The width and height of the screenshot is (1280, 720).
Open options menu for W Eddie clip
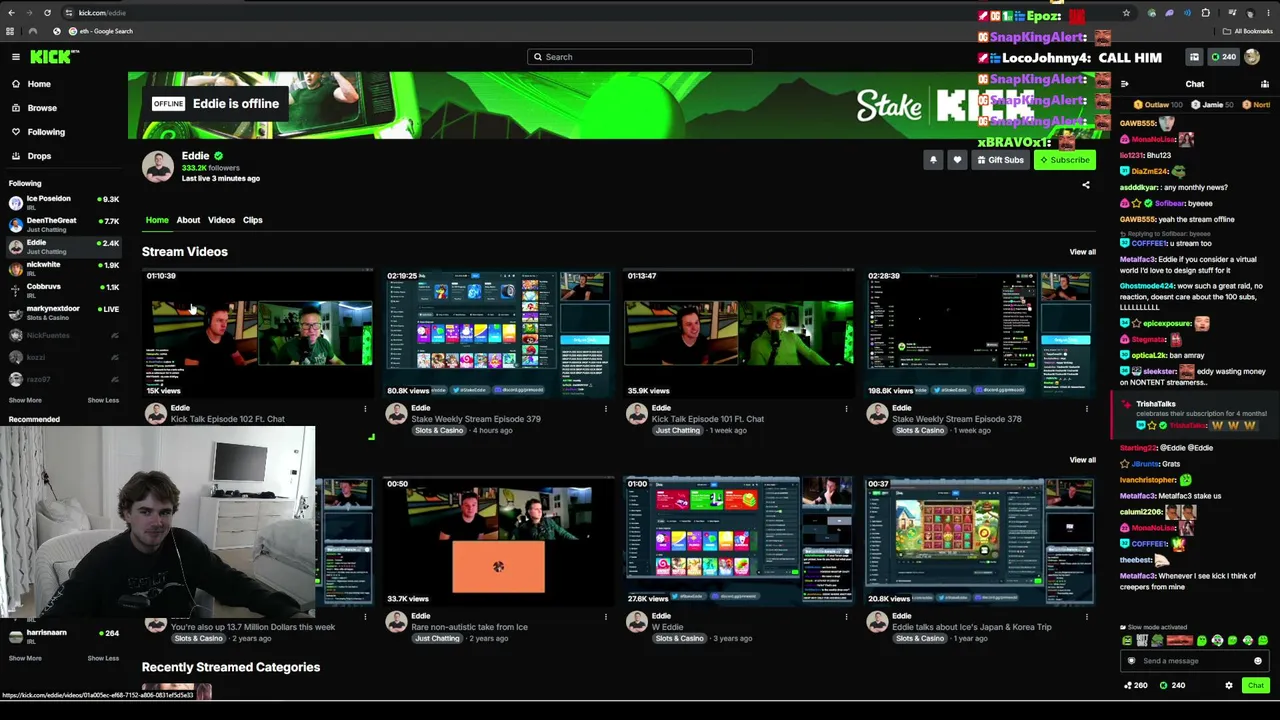click(846, 617)
